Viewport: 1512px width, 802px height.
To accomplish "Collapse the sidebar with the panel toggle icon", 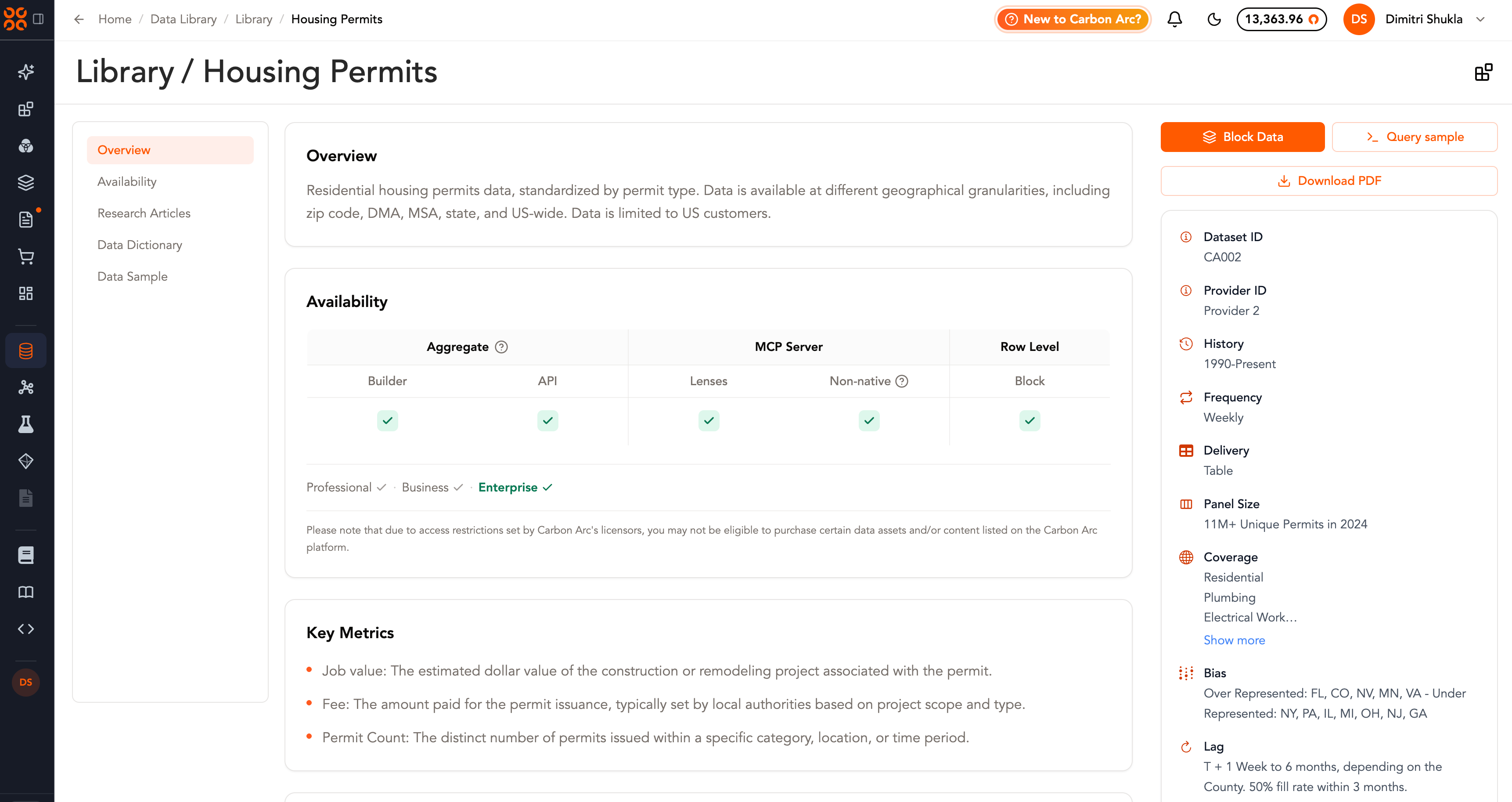I will pos(39,19).
